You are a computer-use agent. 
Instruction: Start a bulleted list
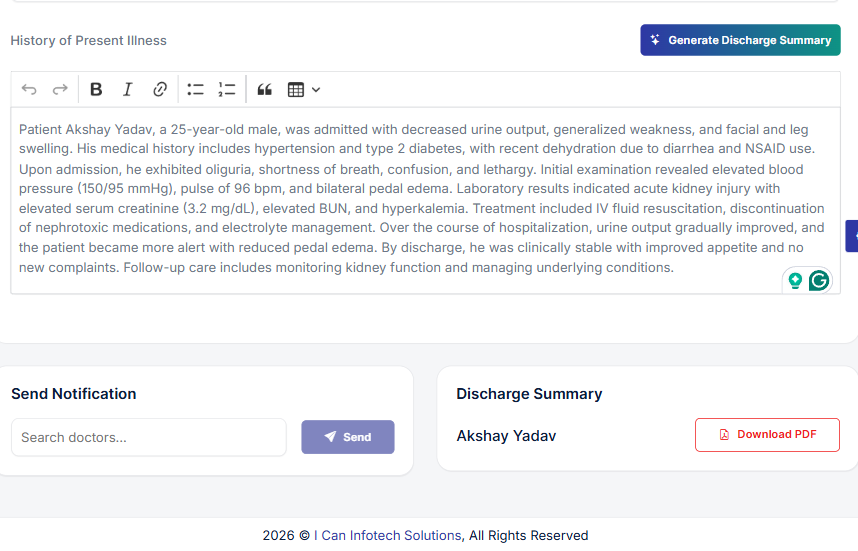pos(195,90)
